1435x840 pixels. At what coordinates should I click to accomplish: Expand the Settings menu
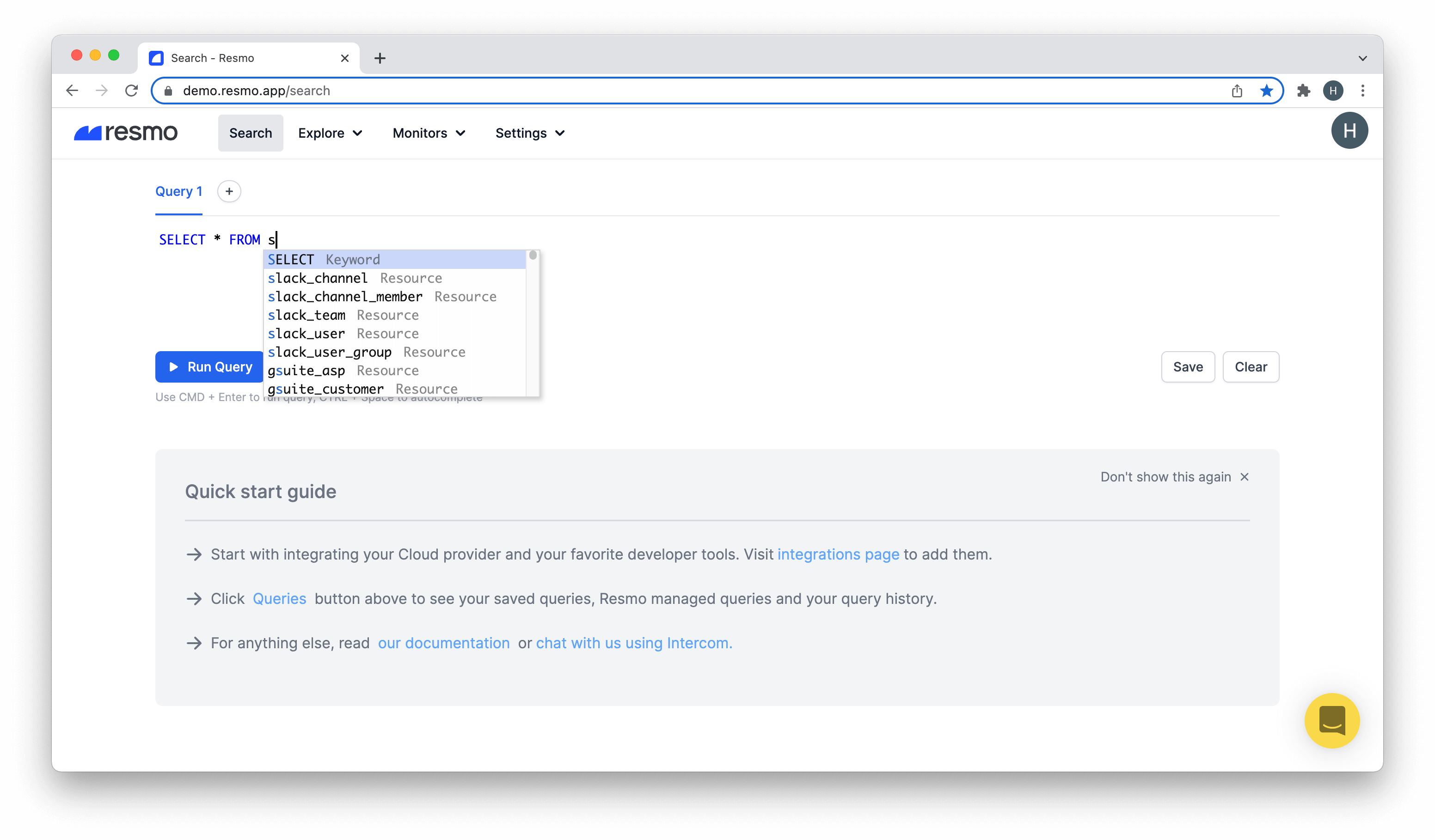(530, 133)
